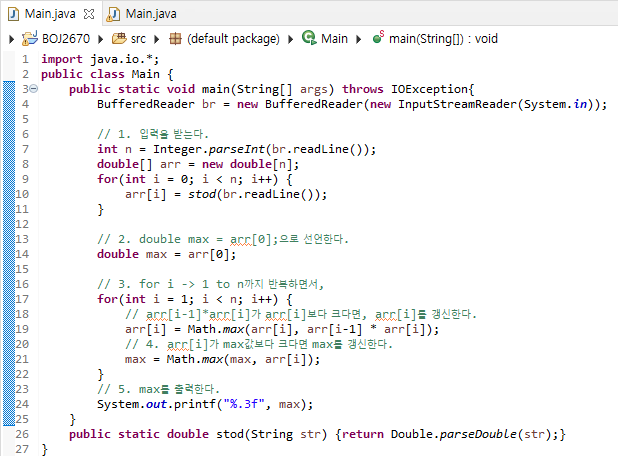Collapse main method with fold toggle line 3
This screenshot has width=618, height=456.
tap(34, 89)
